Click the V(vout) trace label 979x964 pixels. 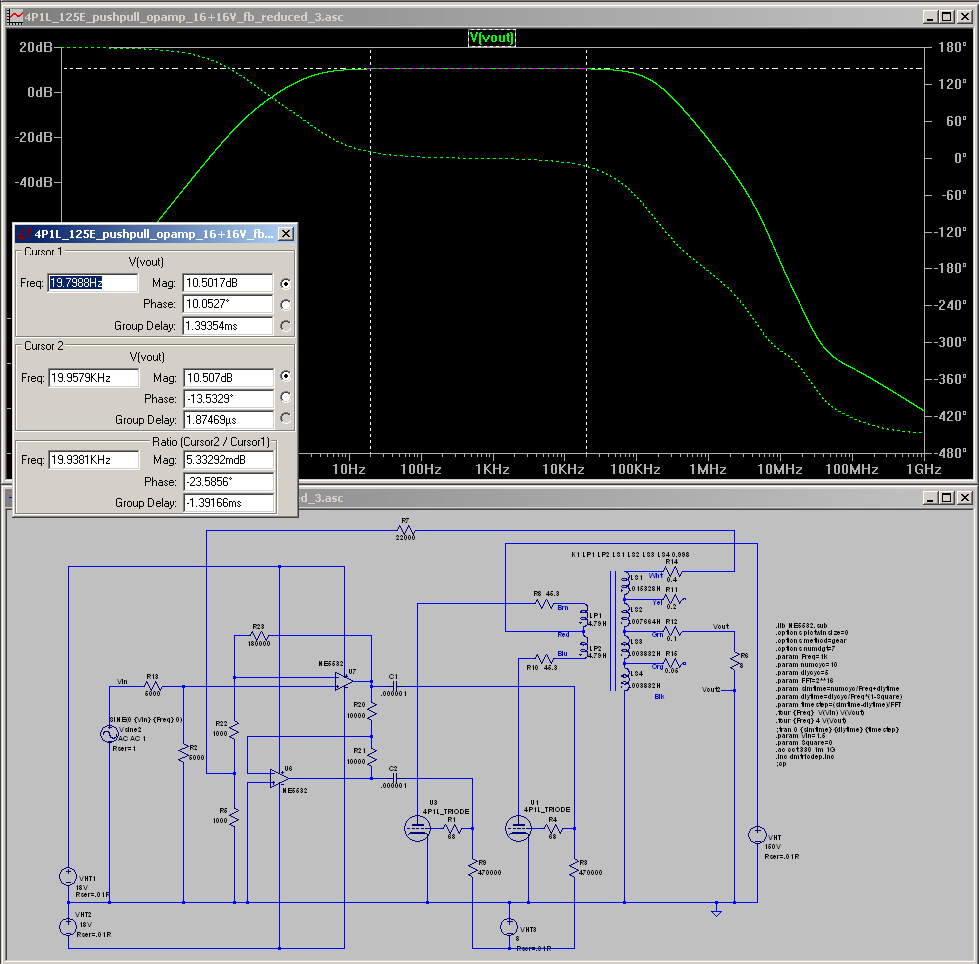coord(492,38)
